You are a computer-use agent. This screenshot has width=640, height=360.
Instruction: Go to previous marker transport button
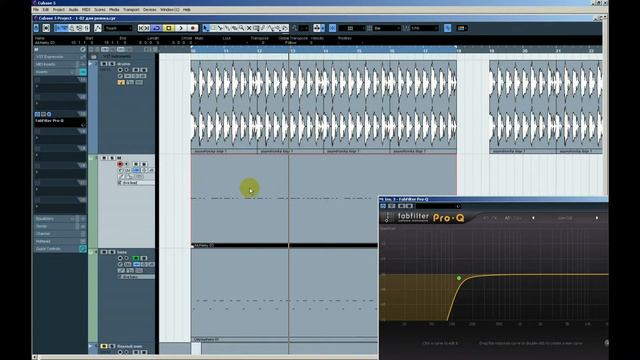[x=141, y=28]
